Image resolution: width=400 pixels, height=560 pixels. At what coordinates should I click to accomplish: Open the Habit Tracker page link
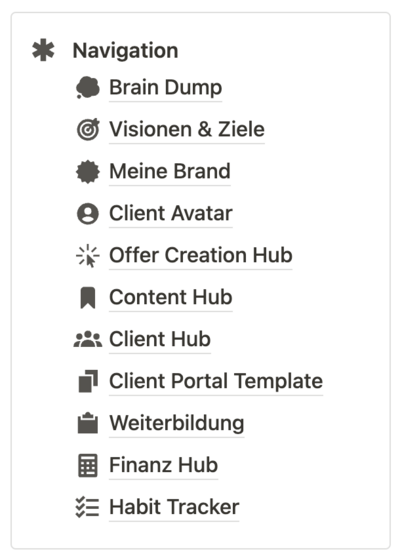coord(174,507)
